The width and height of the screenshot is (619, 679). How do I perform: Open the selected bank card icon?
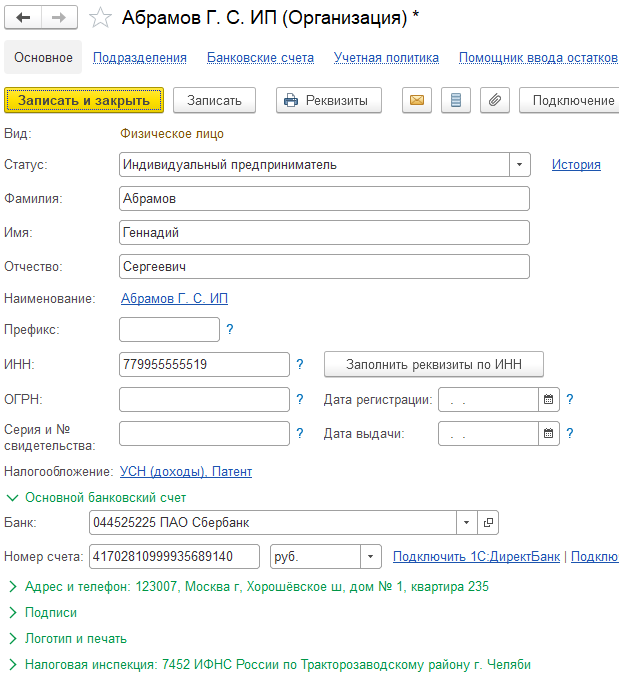click(x=488, y=523)
